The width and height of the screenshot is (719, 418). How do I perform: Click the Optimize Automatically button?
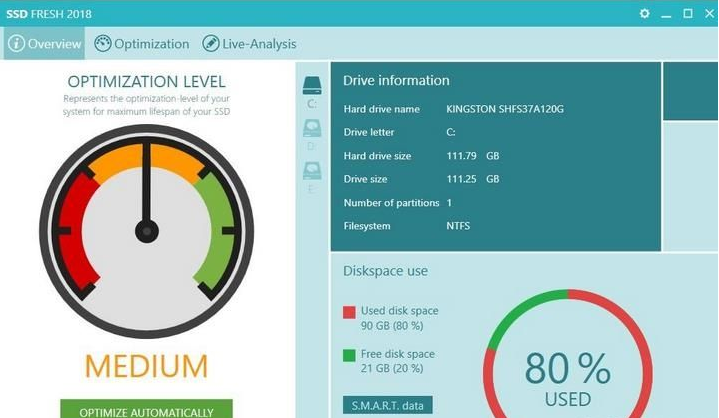[x=146, y=409]
